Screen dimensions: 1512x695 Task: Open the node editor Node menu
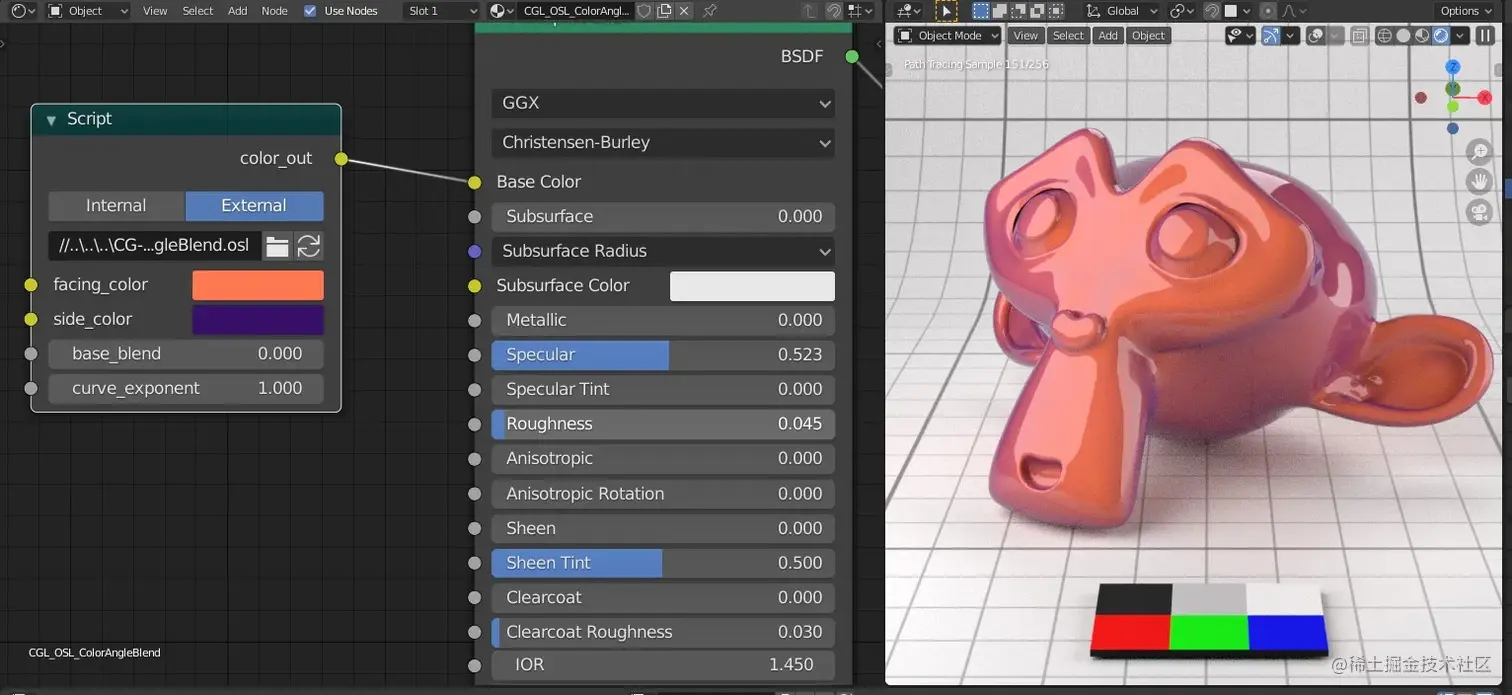tap(274, 11)
